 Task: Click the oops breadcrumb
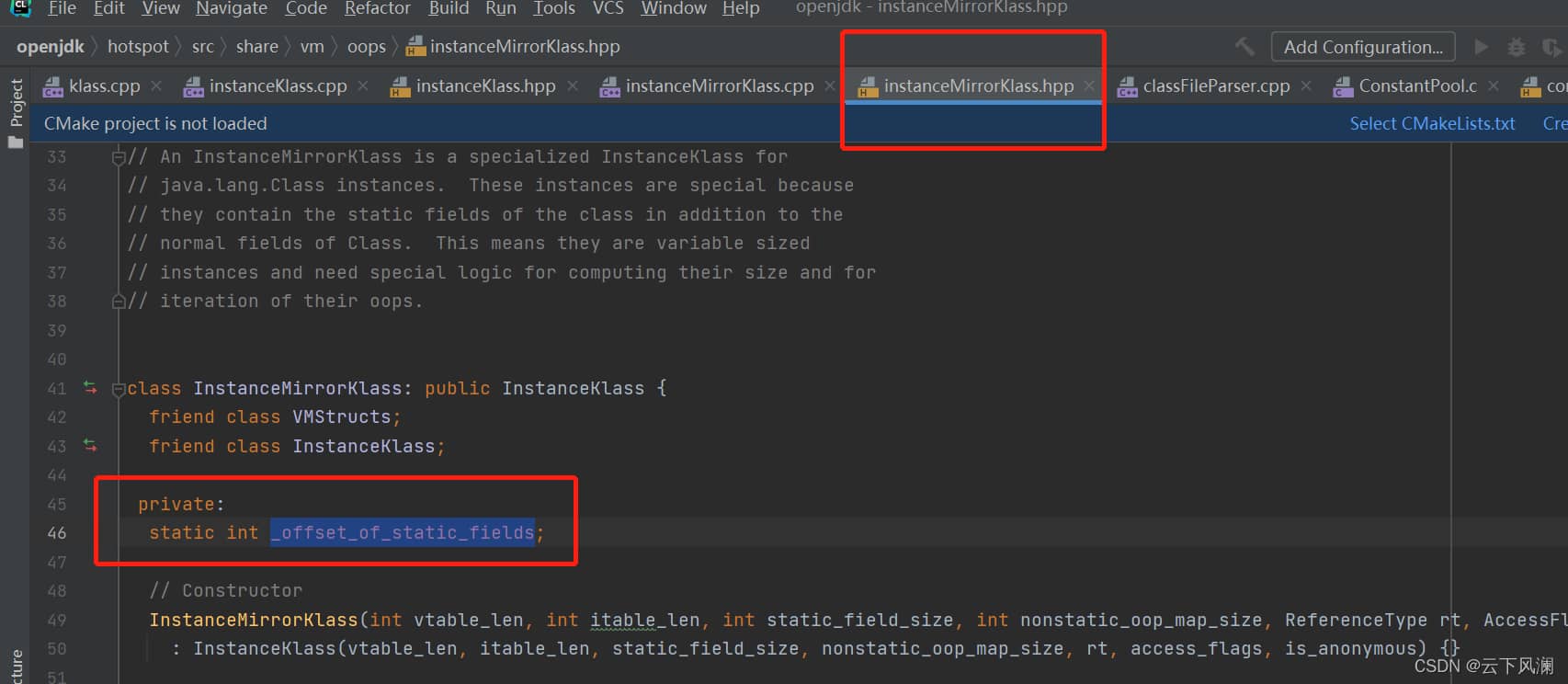click(x=366, y=46)
